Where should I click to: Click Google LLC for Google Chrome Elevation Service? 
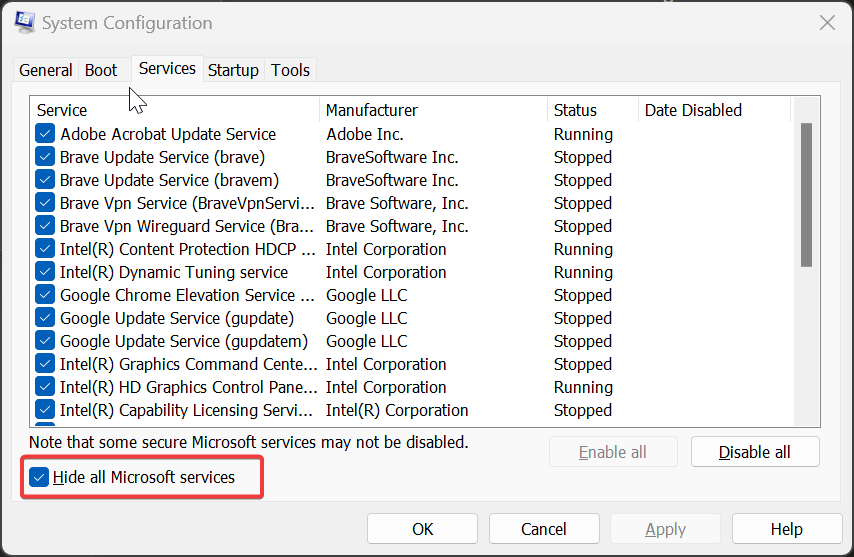(367, 295)
